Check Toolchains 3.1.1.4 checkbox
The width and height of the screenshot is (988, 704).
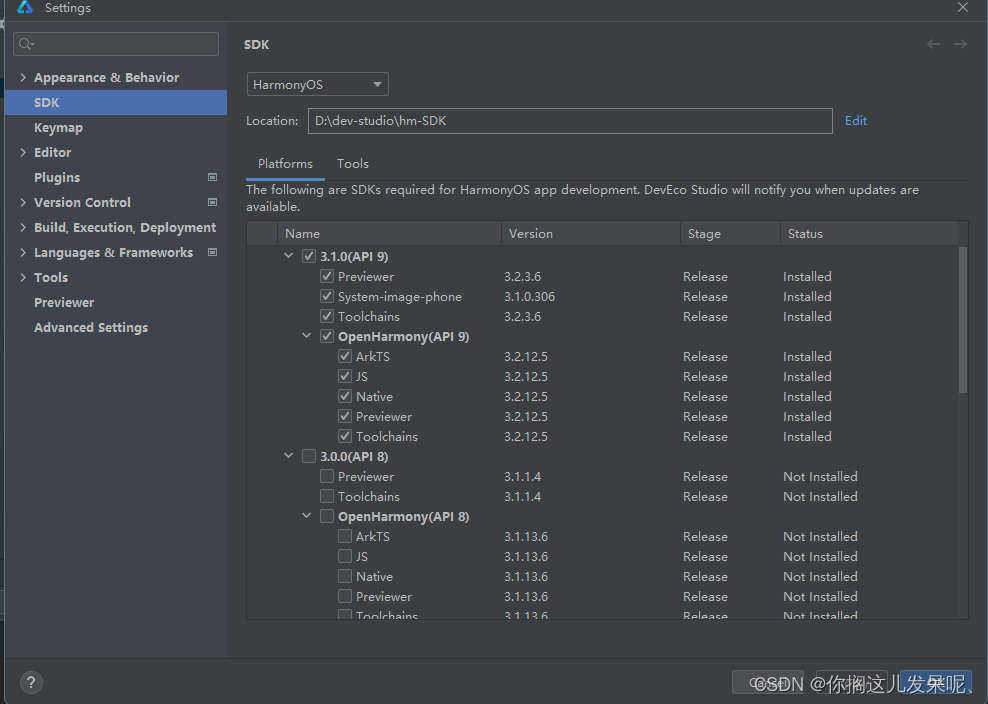(x=326, y=496)
